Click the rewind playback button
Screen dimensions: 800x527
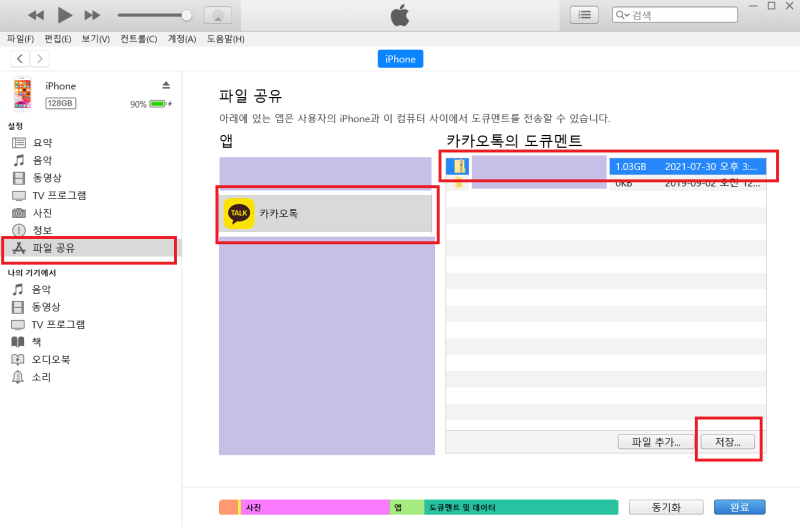(x=36, y=15)
